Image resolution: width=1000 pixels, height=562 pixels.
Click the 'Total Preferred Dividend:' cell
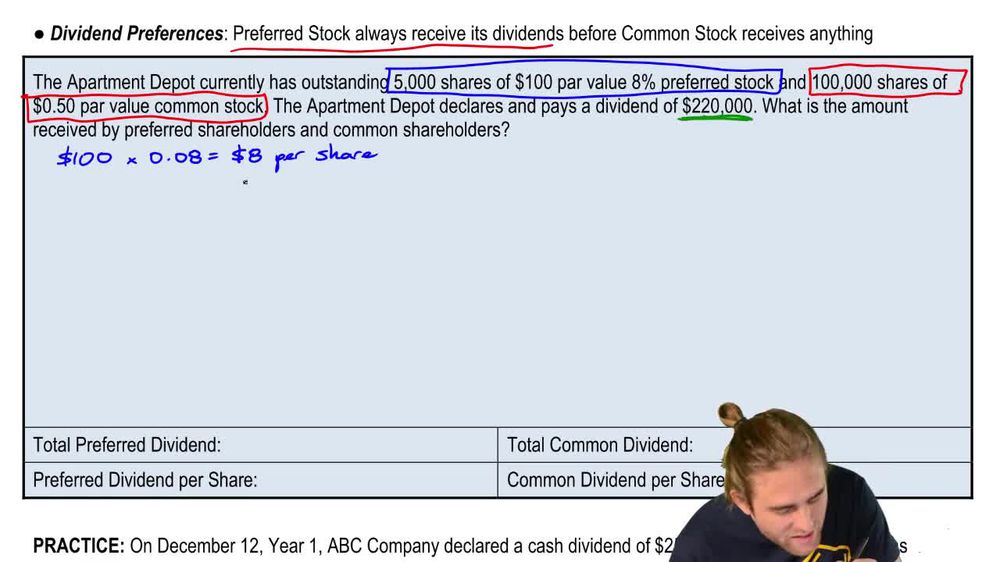point(261,445)
